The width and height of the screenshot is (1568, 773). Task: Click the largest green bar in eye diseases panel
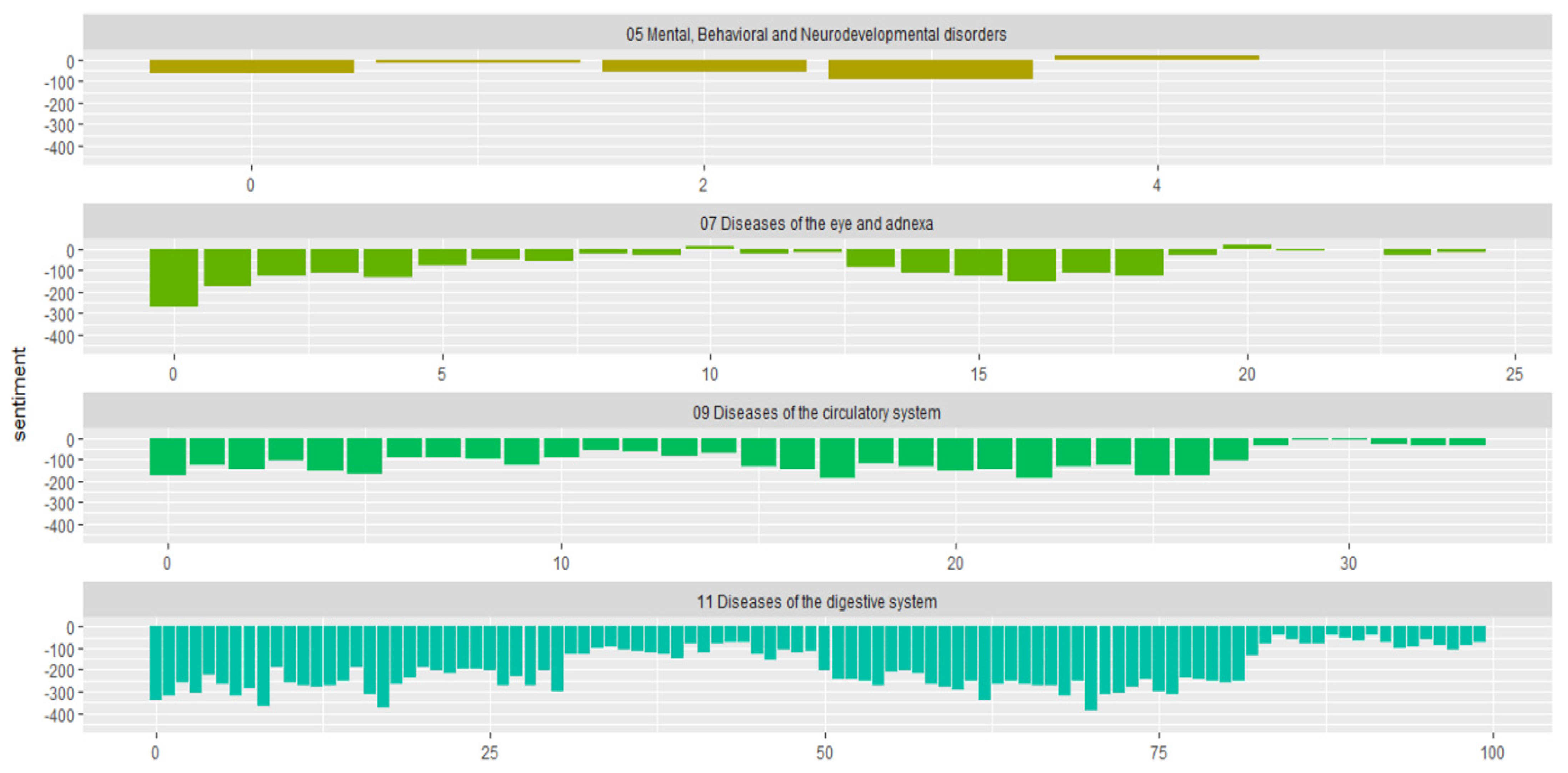(x=173, y=277)
